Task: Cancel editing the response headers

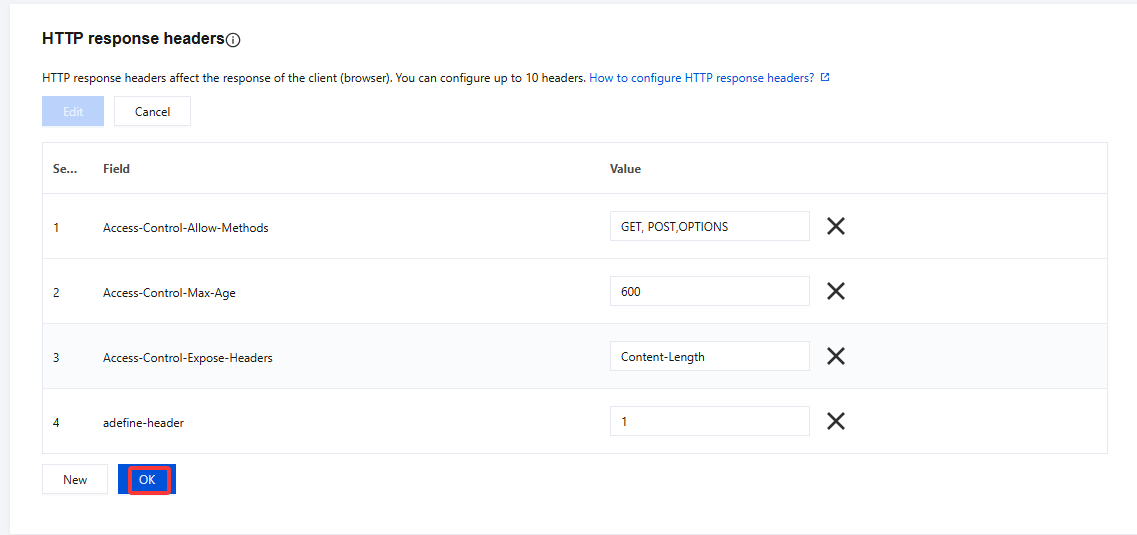Action: click(152, 112)
